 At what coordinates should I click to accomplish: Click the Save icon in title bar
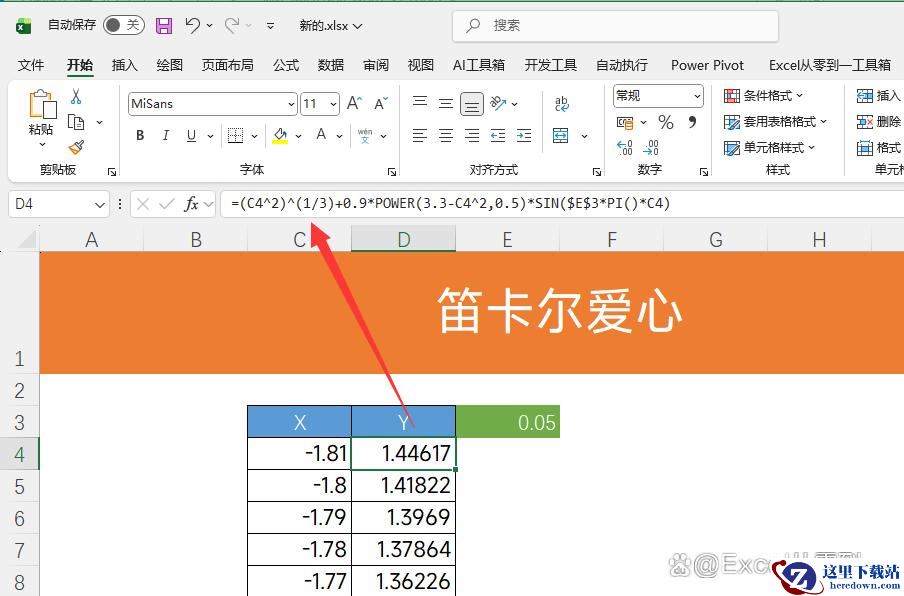click(x=164, y=26)
